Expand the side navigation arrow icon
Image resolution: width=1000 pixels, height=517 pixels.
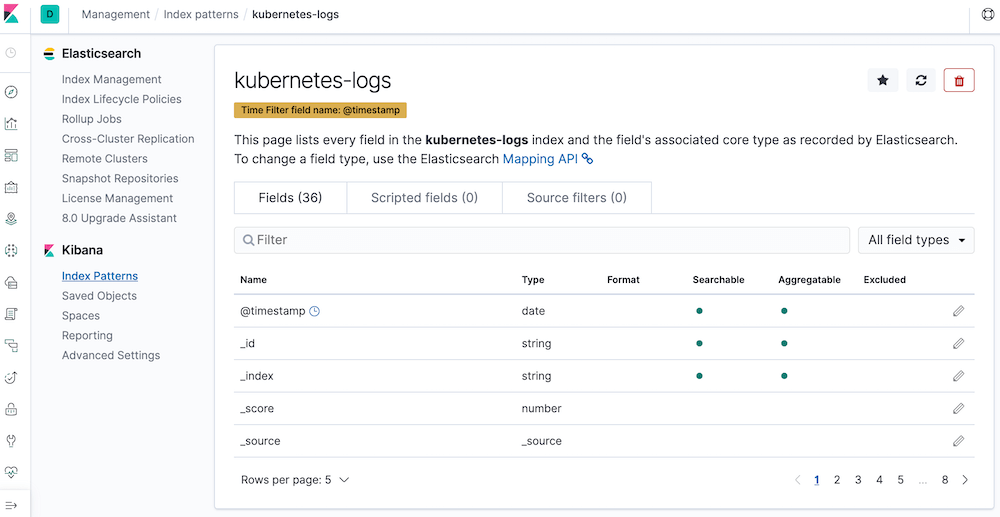tap(11, 505)
